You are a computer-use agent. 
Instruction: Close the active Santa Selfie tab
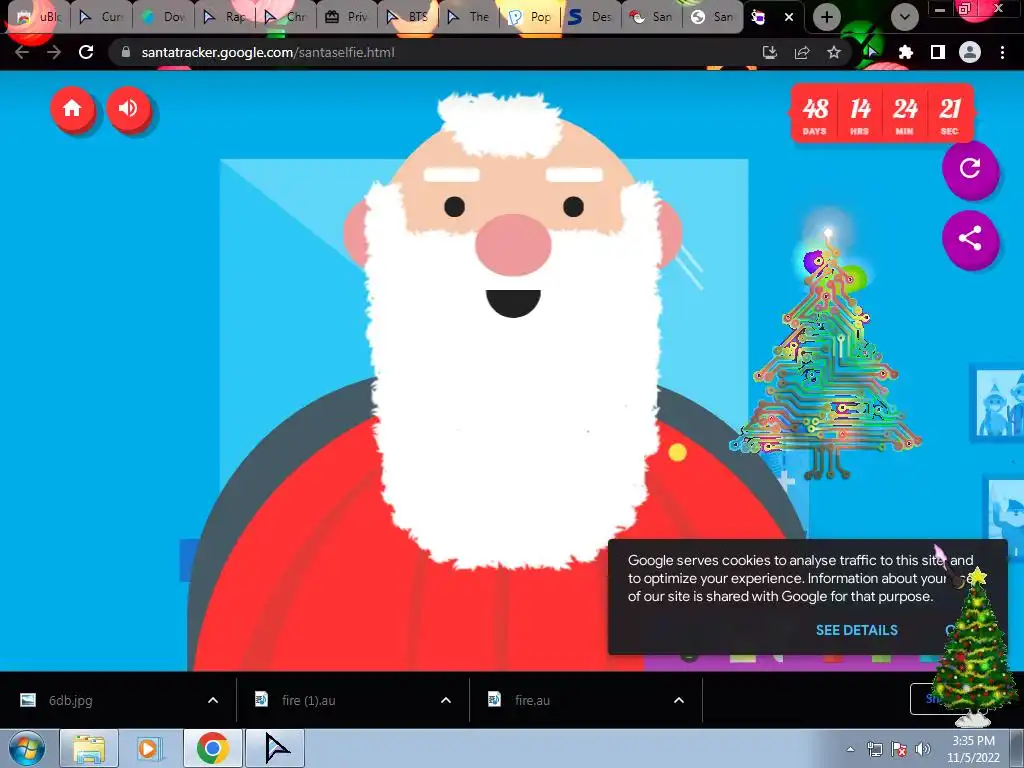pos(789,17)
